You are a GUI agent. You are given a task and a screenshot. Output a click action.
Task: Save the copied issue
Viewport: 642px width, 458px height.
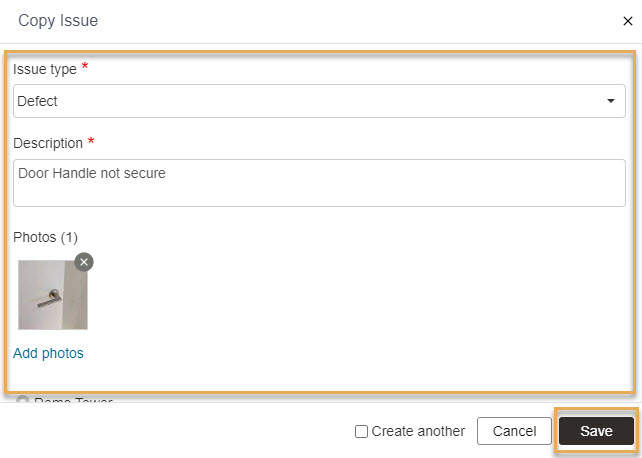coord(596,431)
